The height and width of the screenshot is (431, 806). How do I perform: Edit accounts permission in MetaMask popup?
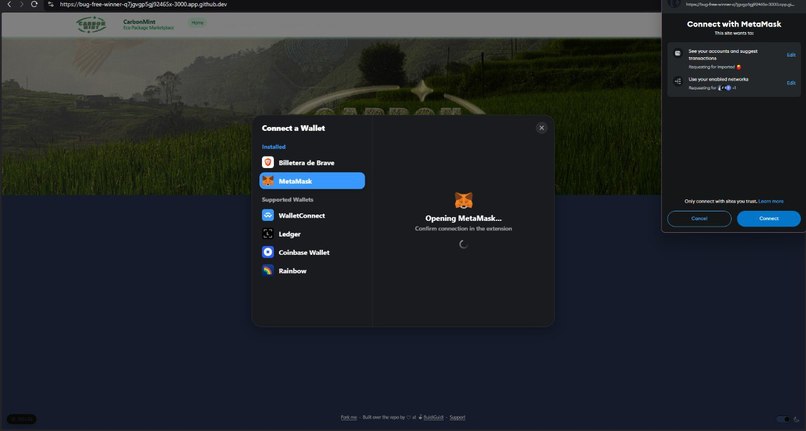(791, 55)
